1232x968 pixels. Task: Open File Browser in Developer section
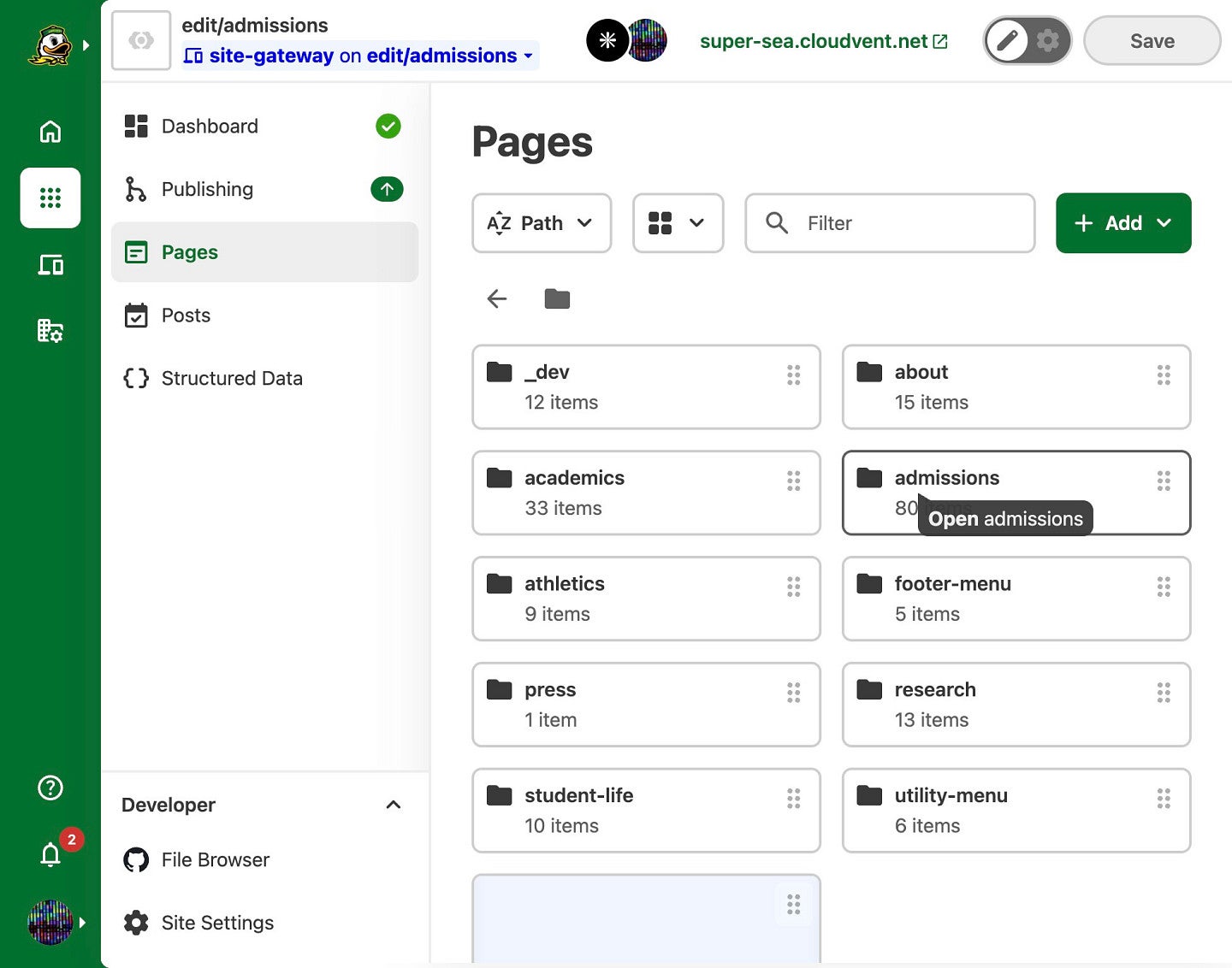[264, 859]
